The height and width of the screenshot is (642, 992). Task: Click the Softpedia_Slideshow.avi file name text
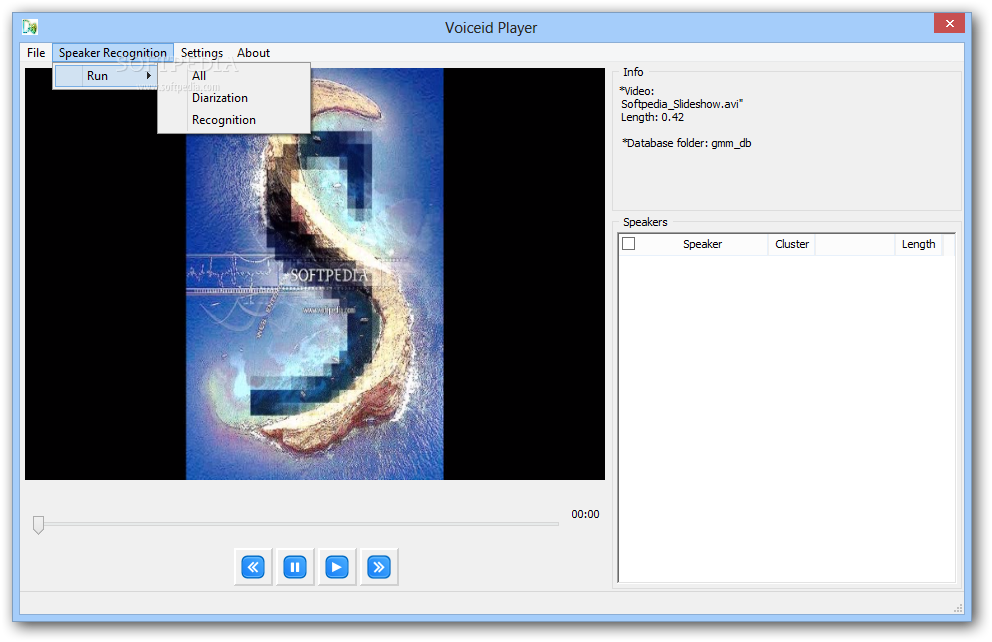coord(682,104)
